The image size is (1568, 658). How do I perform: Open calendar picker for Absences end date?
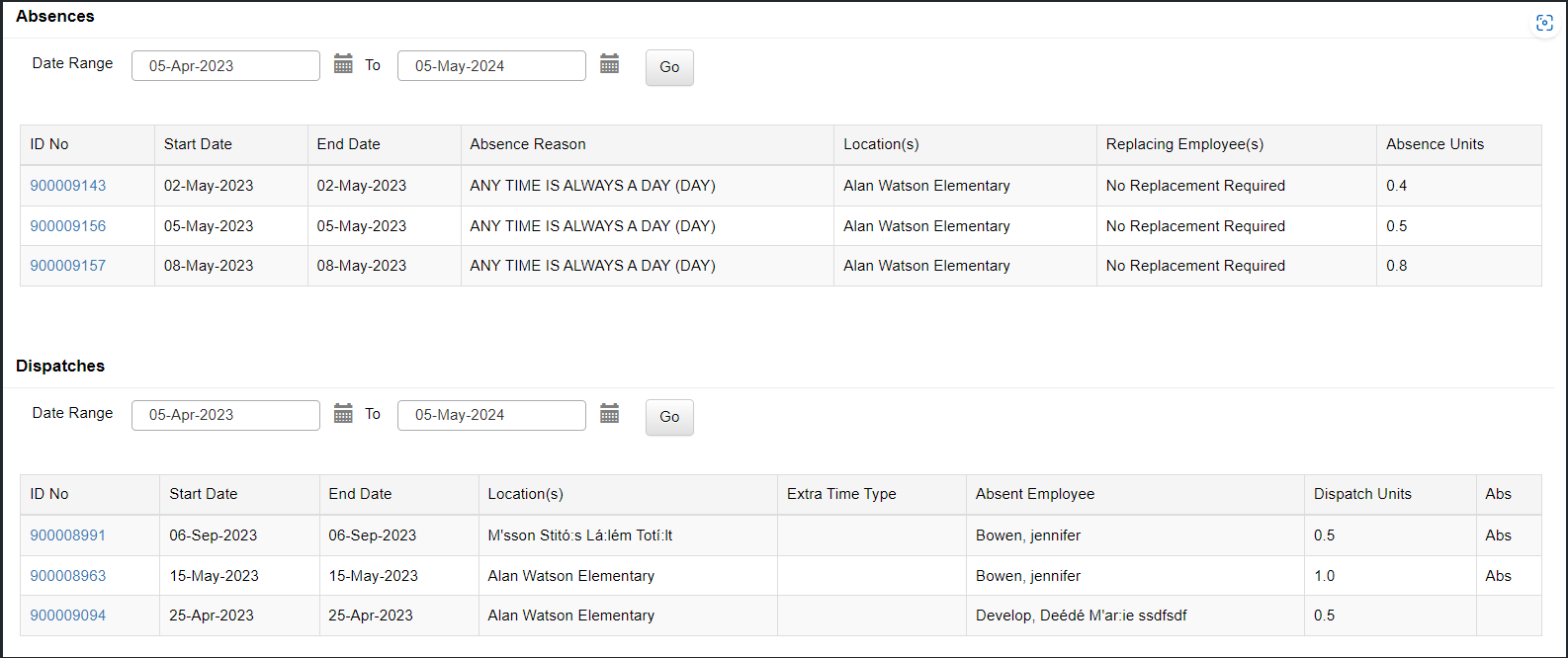click(609, 64)
